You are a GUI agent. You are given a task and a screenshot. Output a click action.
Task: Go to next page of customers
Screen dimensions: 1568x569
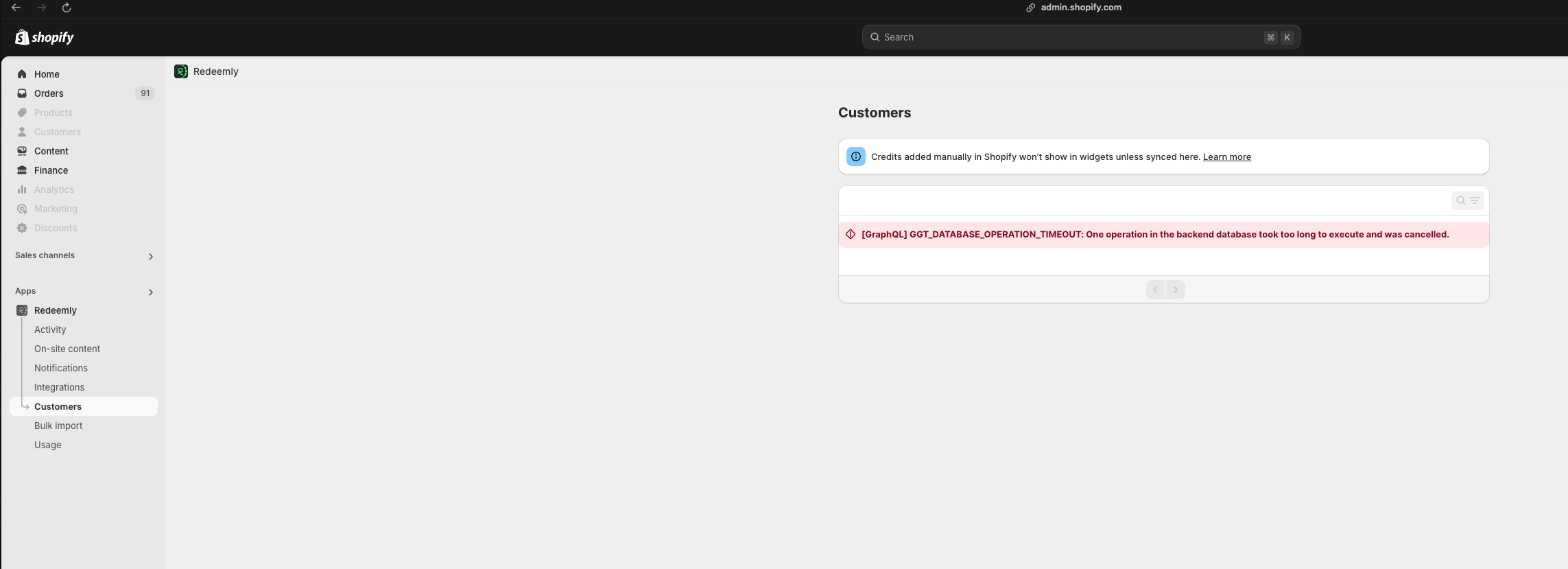(1175, 290)
